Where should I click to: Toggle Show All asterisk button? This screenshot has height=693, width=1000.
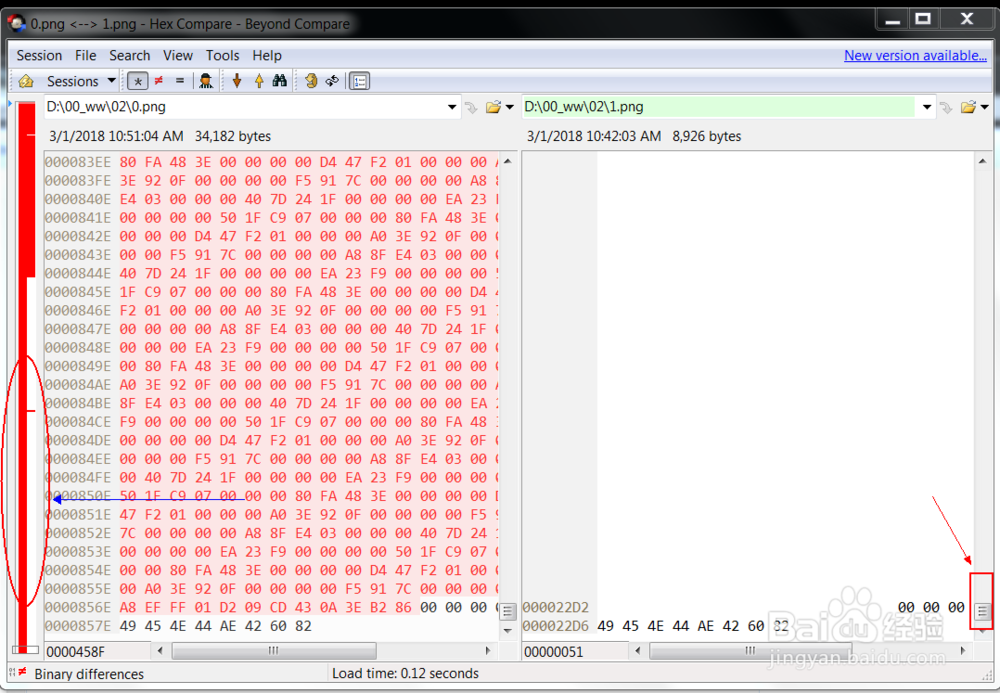click(138, 81)
